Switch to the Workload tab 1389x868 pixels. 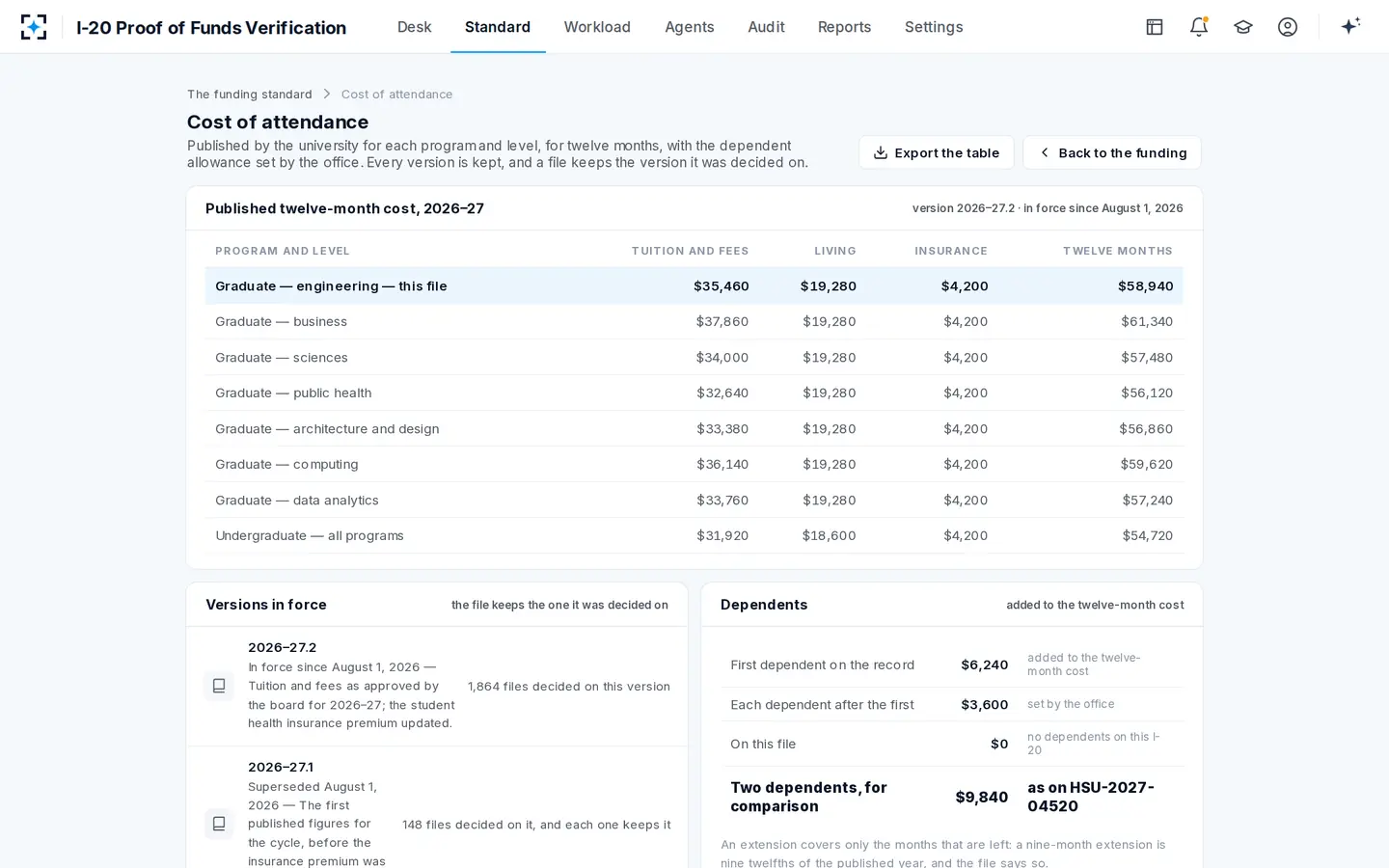click(597, 27)
